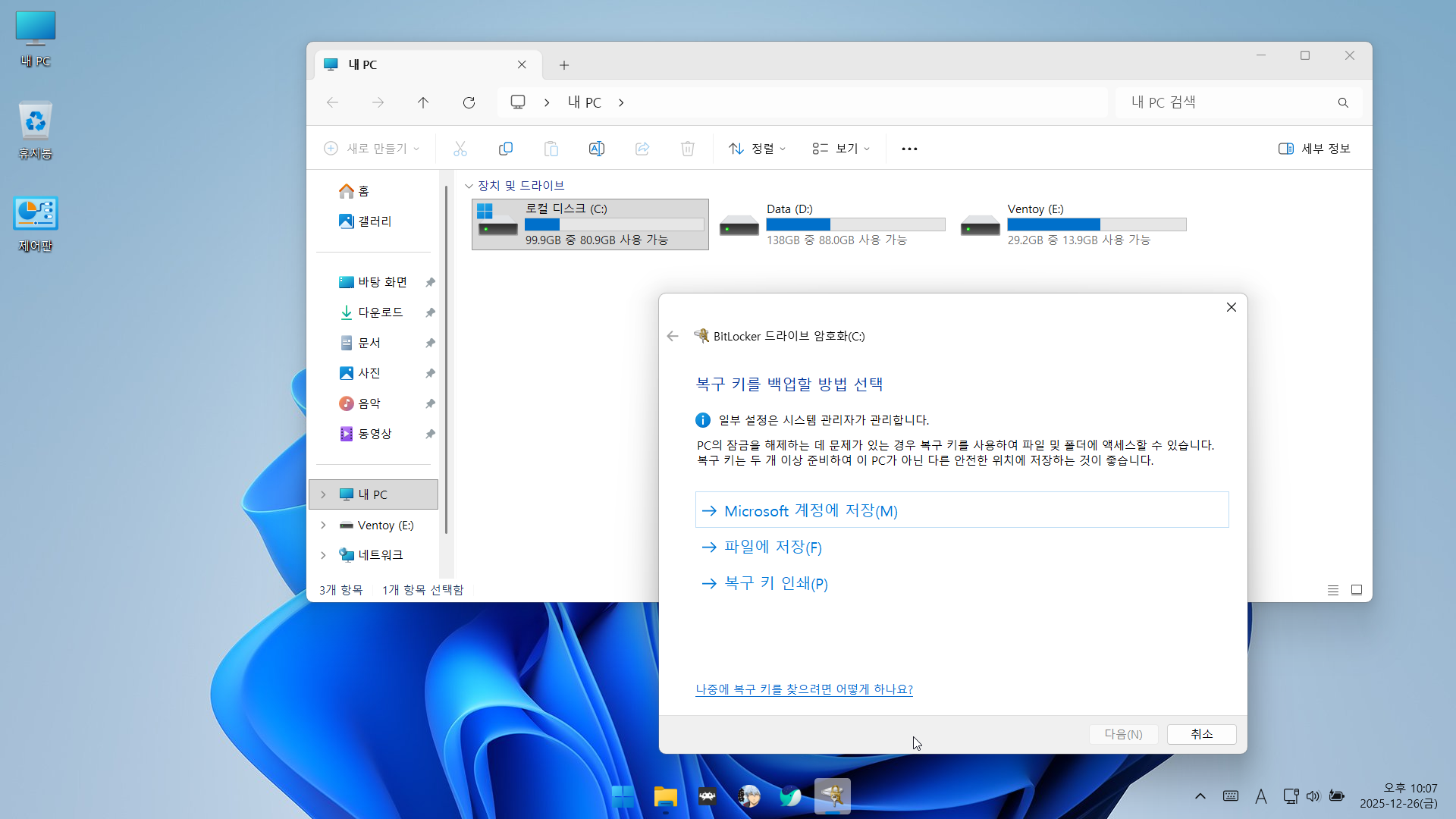This screenshot has width=1456, height=819.
Task: Toggle the 세부 정보 details pane
Action: coord(1314,149)
